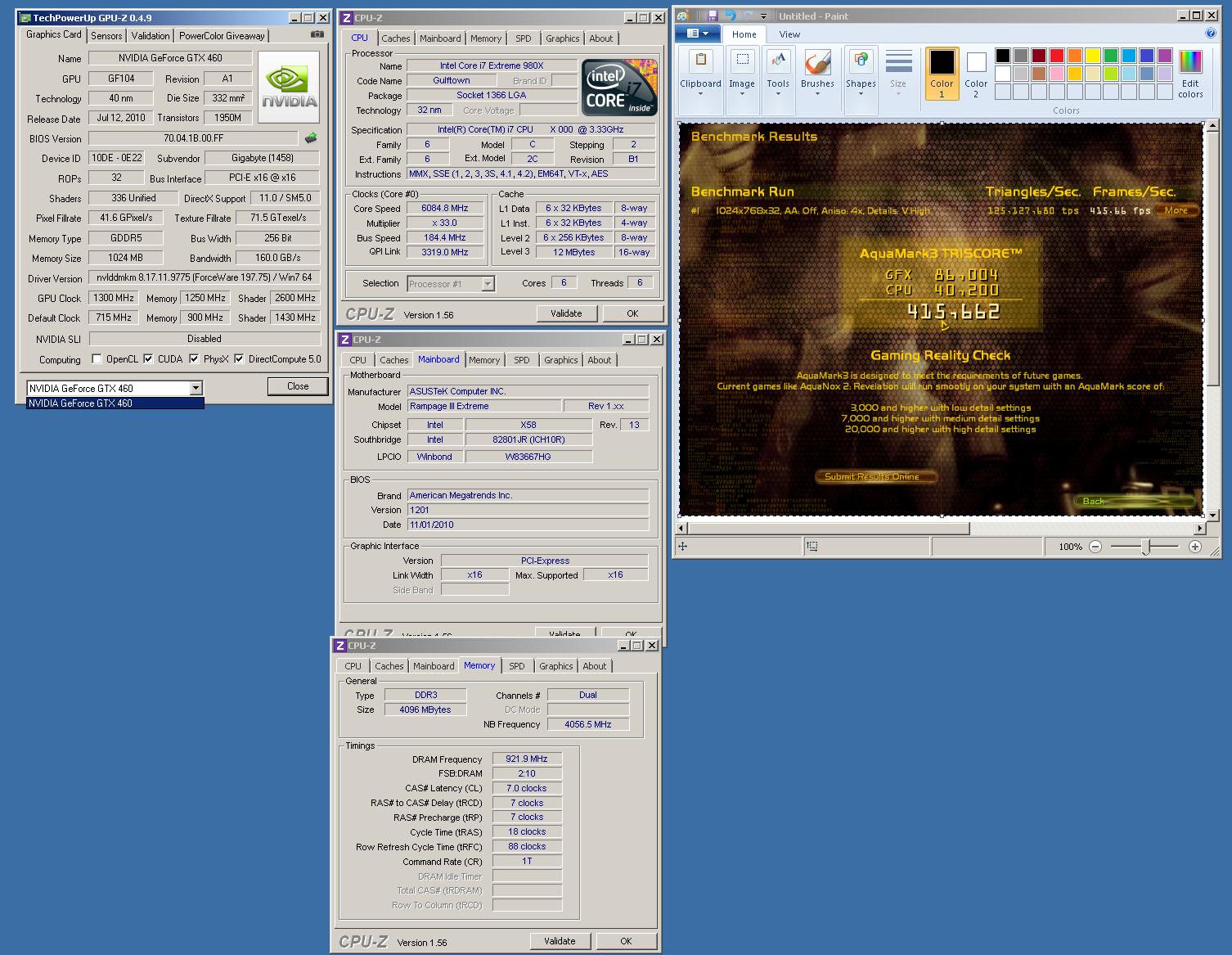Click the Shapes icon in the Paint ribbon
Image resolution: width=1232 pixels, height=955 pixels.
[x=861, y=61]
